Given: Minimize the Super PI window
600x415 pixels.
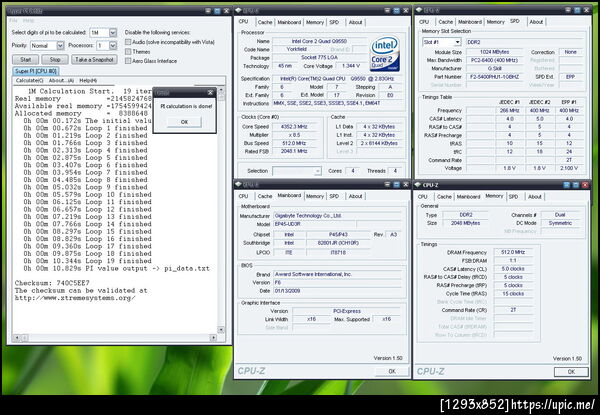Looking at the screenshot, I should pos(208,11).
